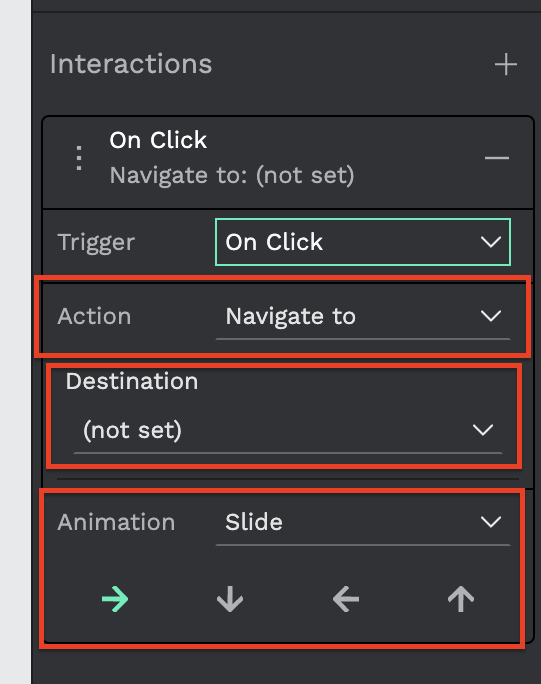Click the Destination label
Viewport: 541px width, 684px height.
[132, 381]
